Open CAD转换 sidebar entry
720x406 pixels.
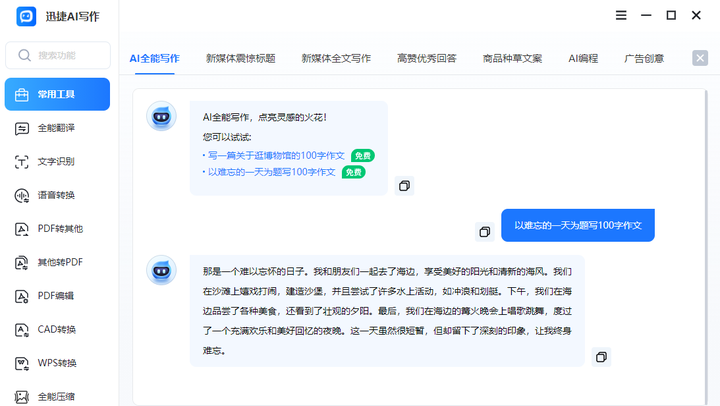57,329
